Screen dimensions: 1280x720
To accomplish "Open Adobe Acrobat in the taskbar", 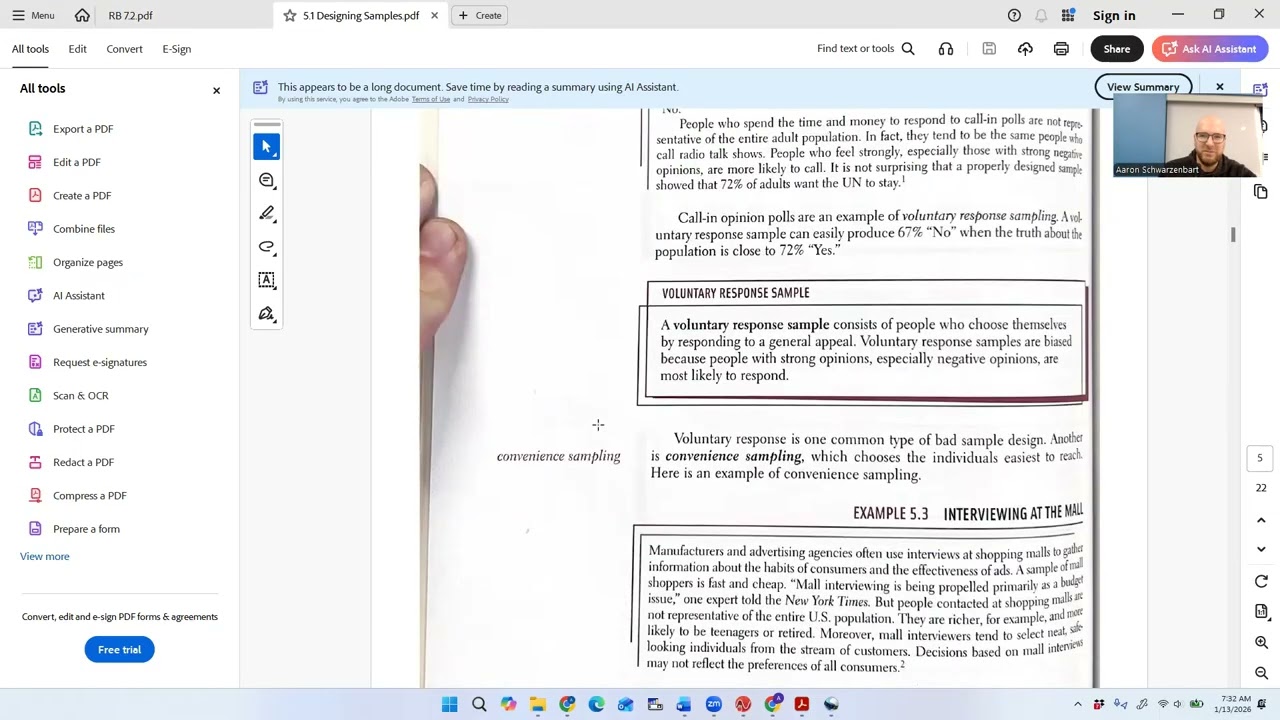I will click(801, 704).
